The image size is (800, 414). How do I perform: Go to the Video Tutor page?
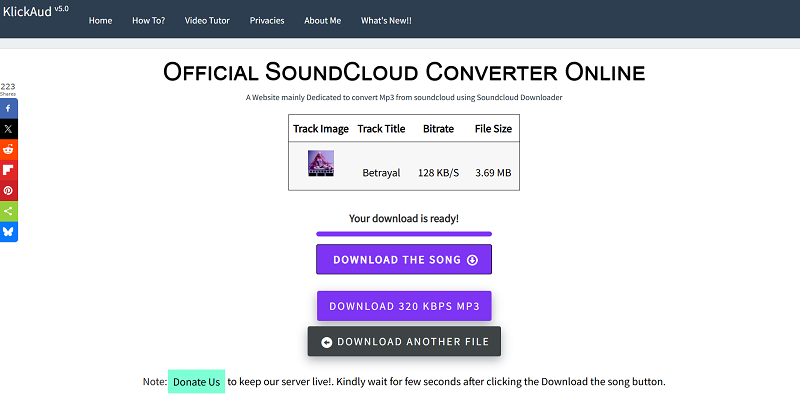207,20
